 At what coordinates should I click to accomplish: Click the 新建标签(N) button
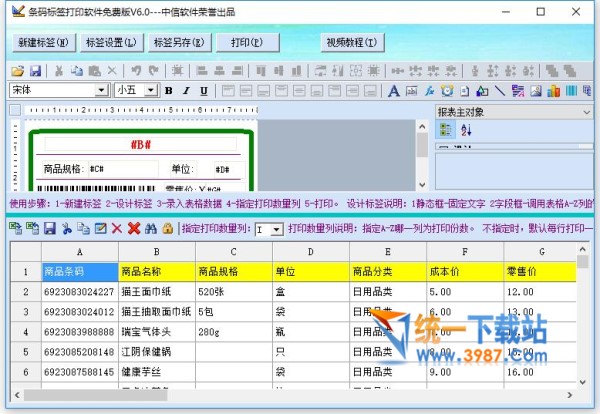(x=44, y=42)
